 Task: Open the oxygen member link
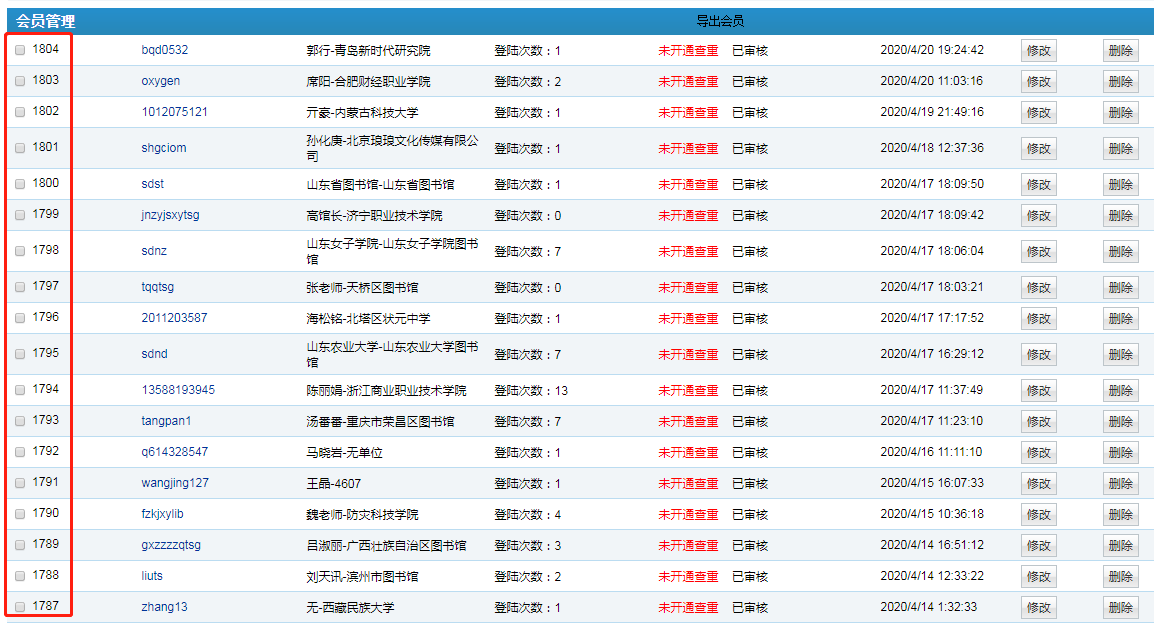[x=161, y=81]
